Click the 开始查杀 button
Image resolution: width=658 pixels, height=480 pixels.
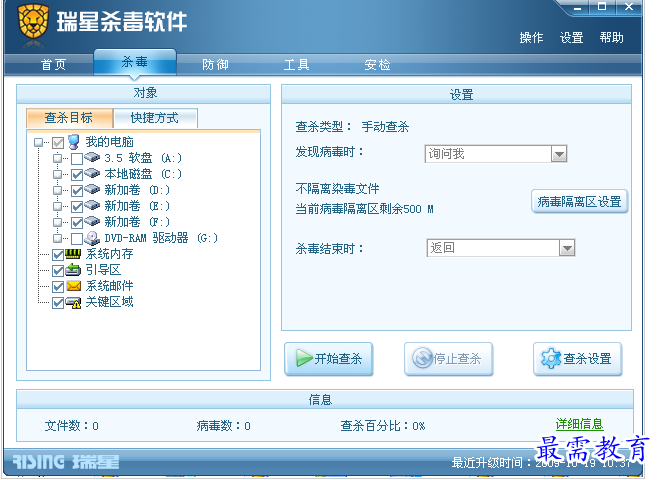point(329,359)
